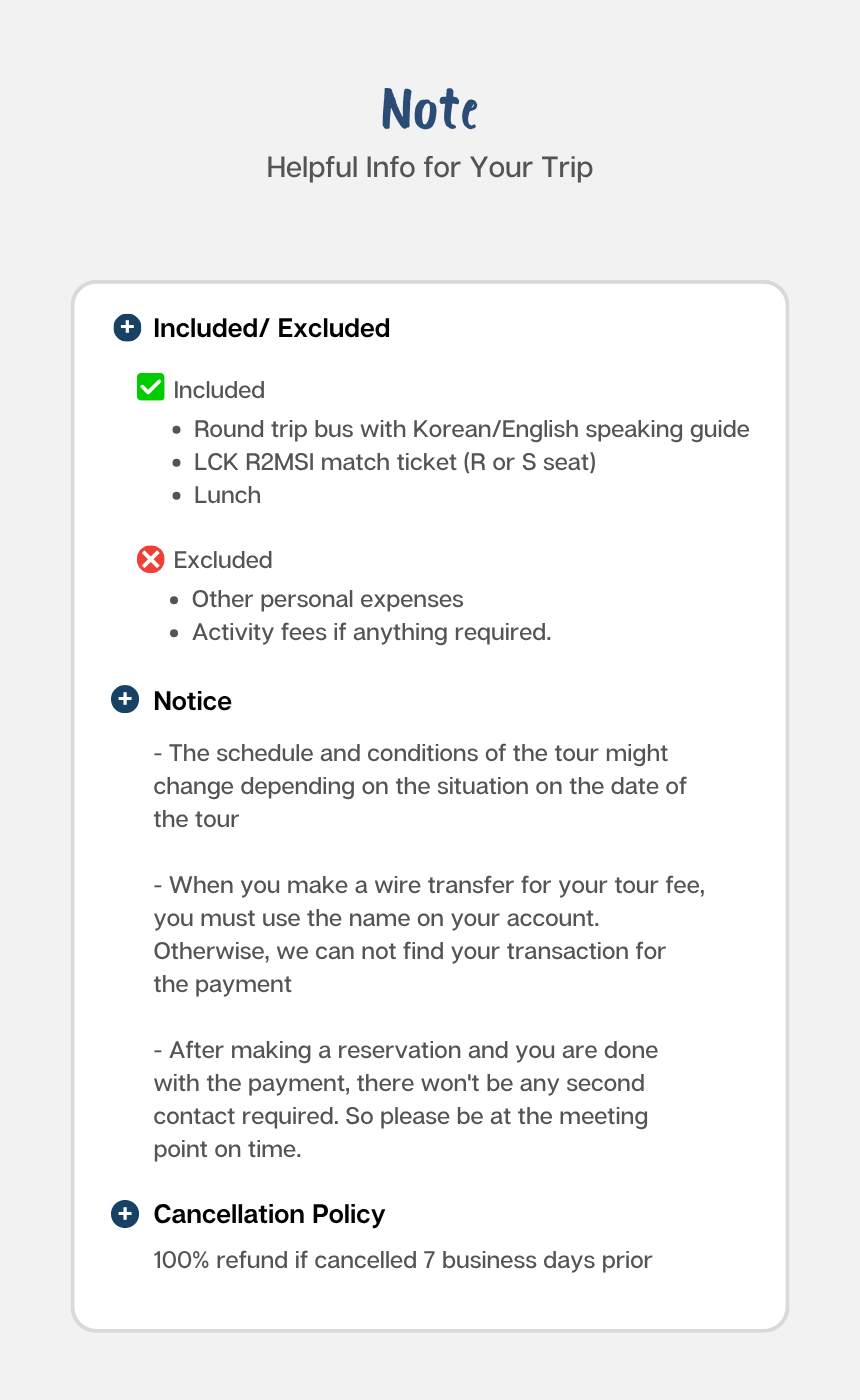Click the 100% refund cancellation text
This screenshot has width=860, height=1400.
[402, 1260]
